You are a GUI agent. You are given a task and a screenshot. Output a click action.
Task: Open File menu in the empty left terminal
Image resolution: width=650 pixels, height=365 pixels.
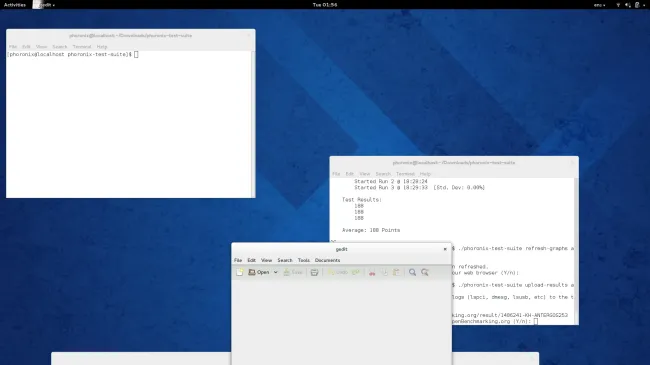[x=13, y=46]
